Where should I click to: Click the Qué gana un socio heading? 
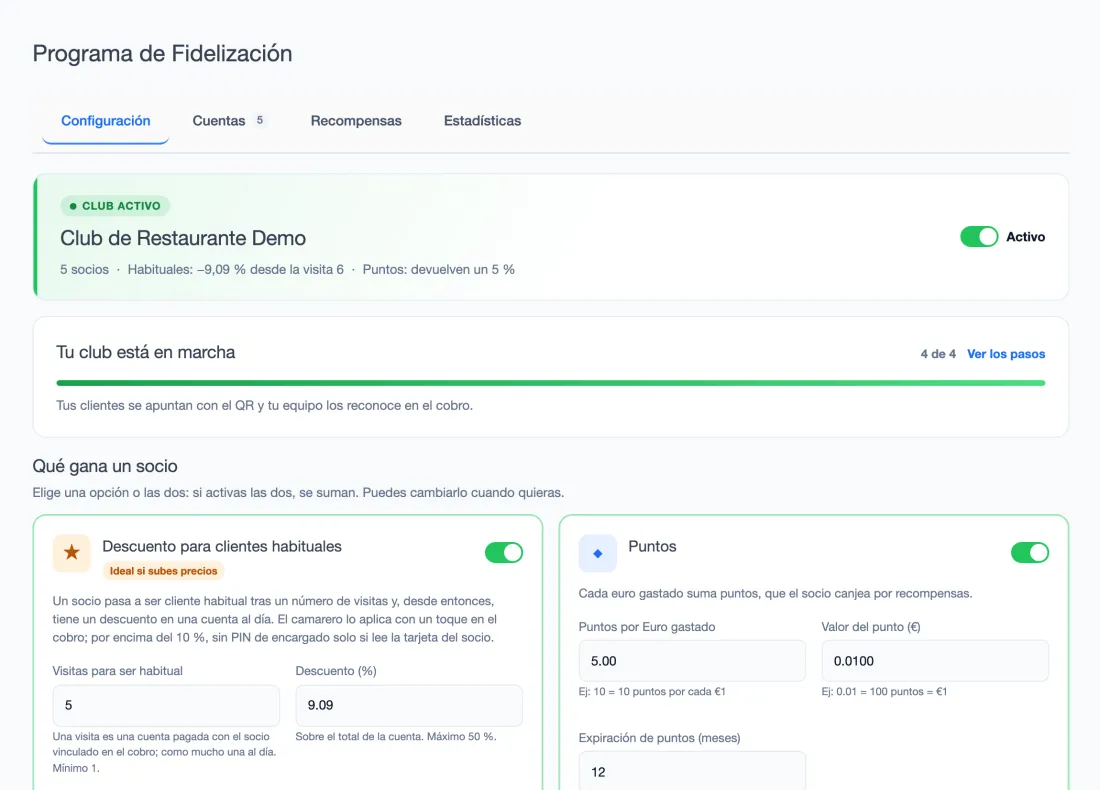(105, 466)
